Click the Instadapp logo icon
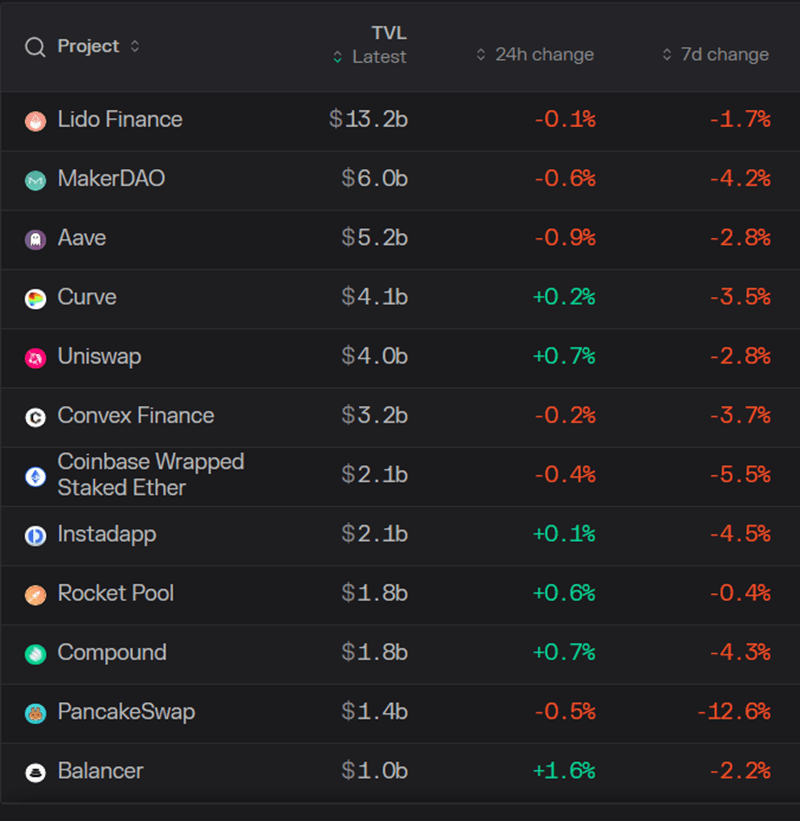Image resolution: width=800 pixels, height=821 pixels. (35, 535)
